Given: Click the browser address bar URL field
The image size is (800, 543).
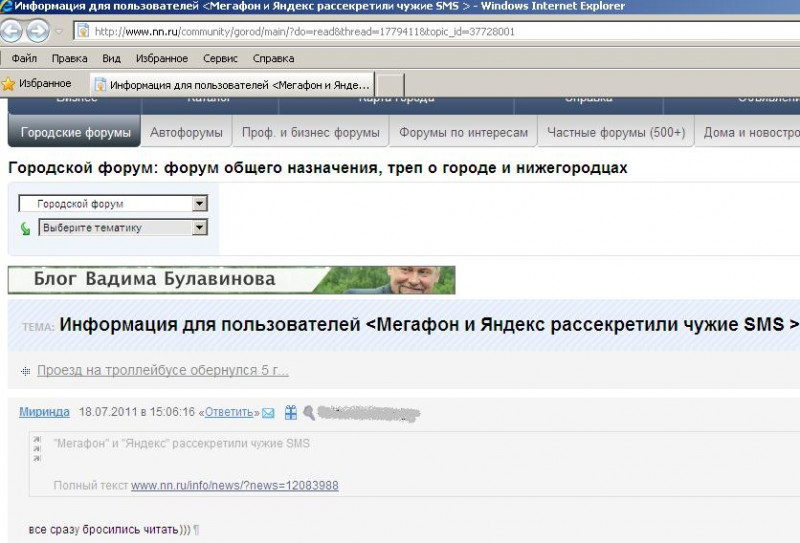Looking at the screenshot, I should [400, 31].
